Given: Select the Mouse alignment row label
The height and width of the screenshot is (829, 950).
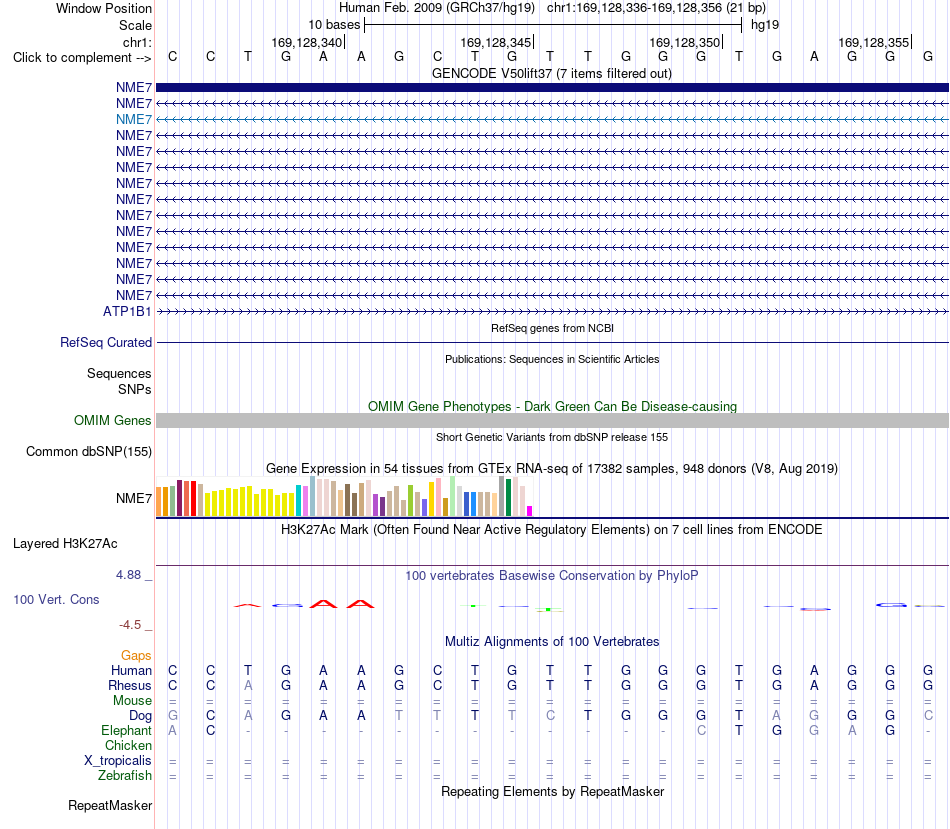Looking at the screenshot, I should tap(133, 701).
